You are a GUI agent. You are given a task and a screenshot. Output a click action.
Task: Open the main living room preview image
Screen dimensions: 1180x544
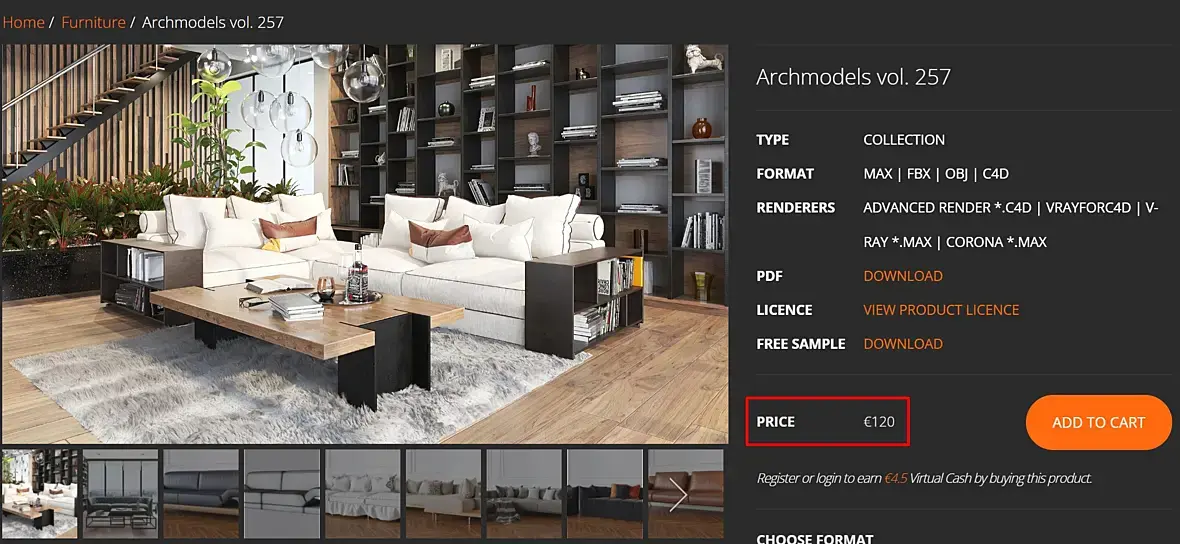pos(365,244)
